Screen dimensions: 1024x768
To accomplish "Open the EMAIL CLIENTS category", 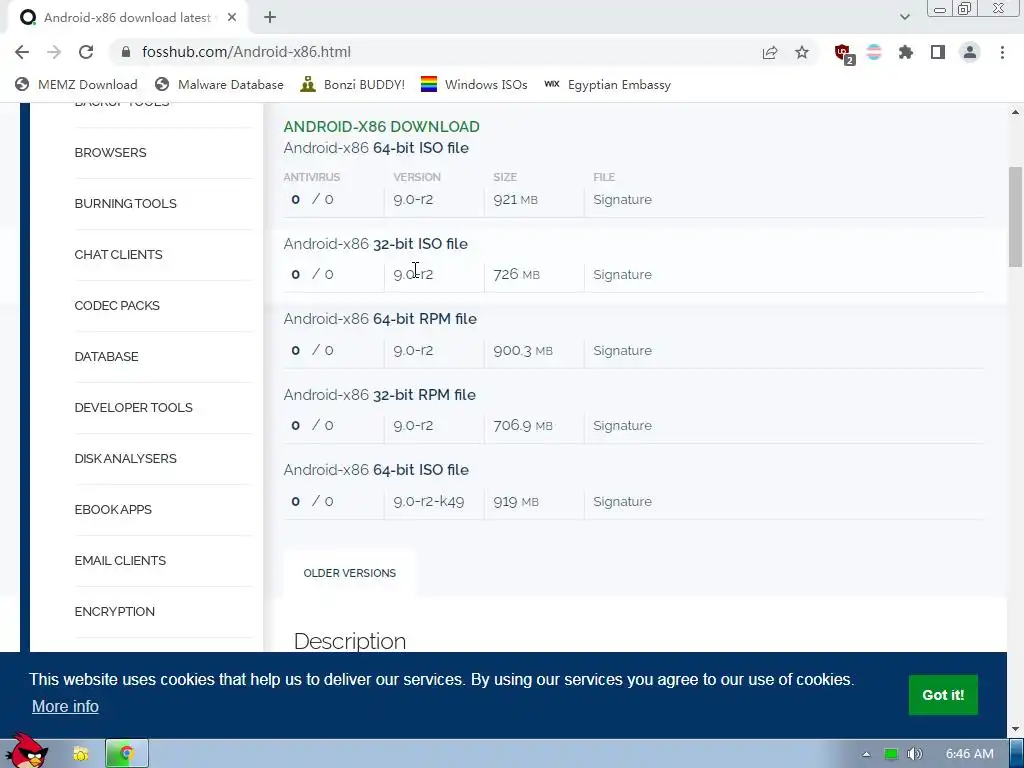I will pyautogui.click(x=120, y=560).
